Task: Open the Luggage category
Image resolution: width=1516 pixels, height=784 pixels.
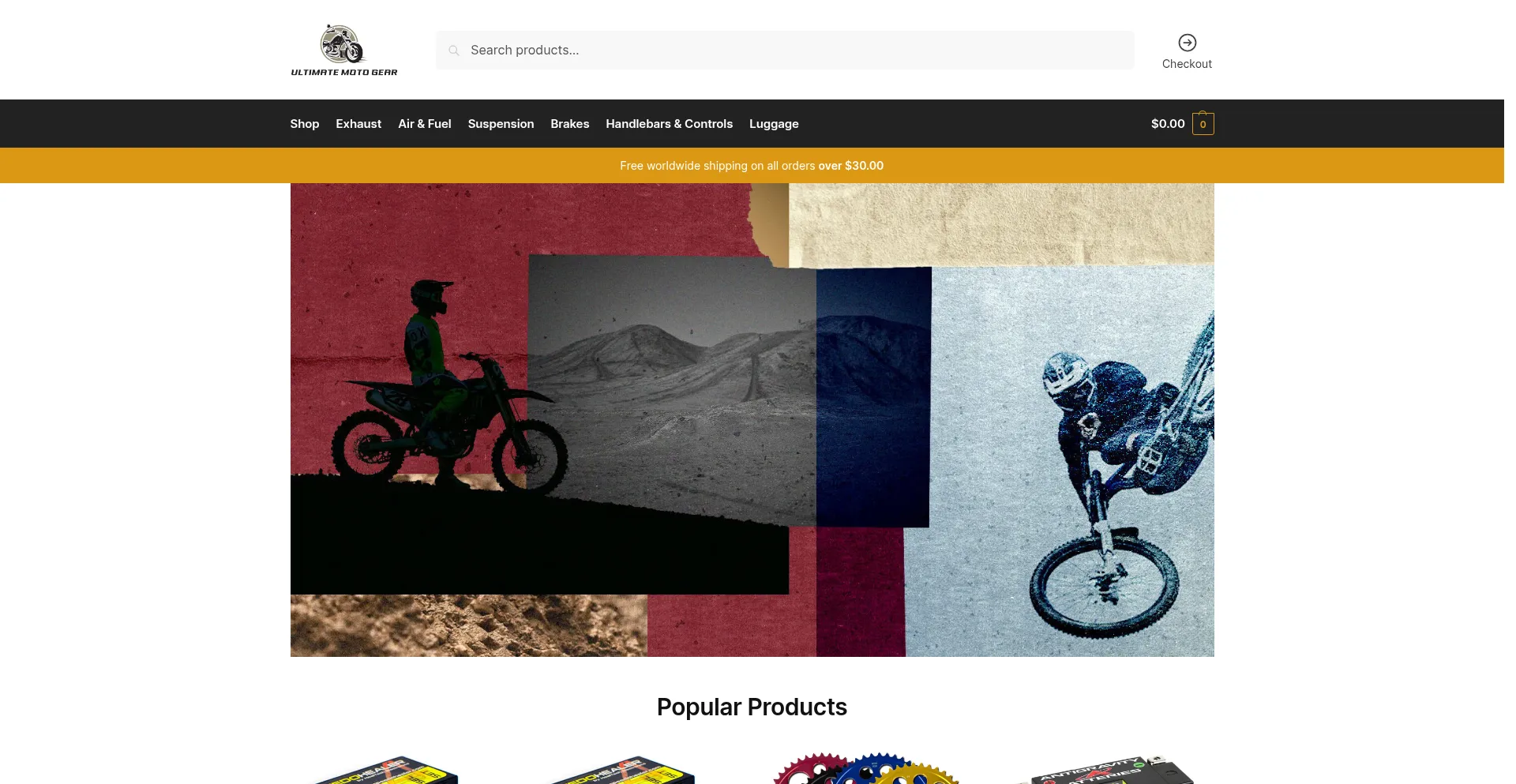Action: [x=774, y=124]
